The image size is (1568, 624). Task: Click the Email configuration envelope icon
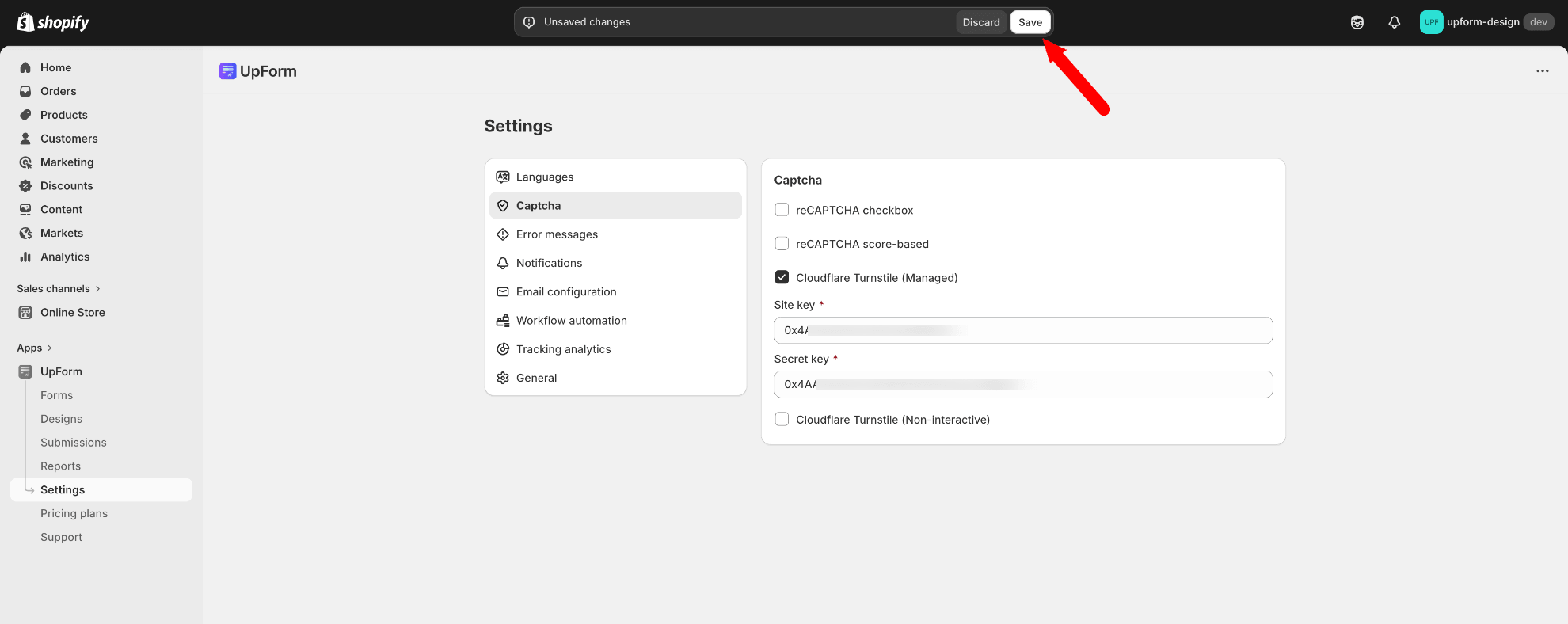pos(503,291)
